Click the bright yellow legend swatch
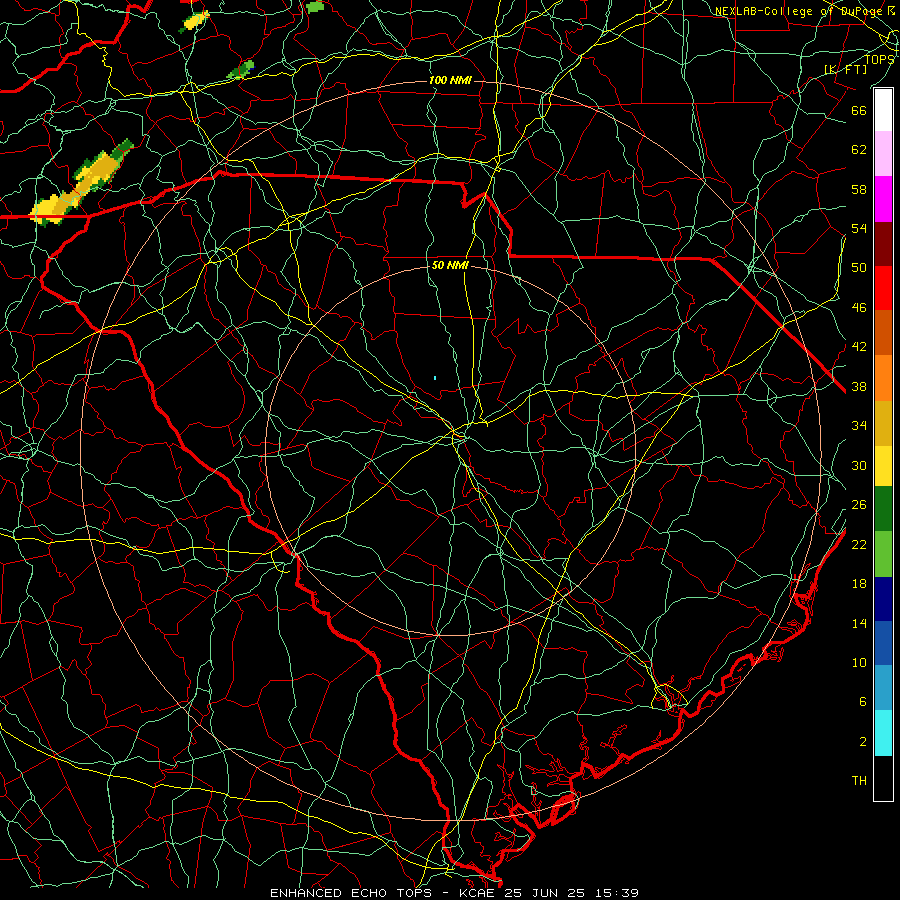This screenshot has height=900, width=900. (x=883, y=466)
